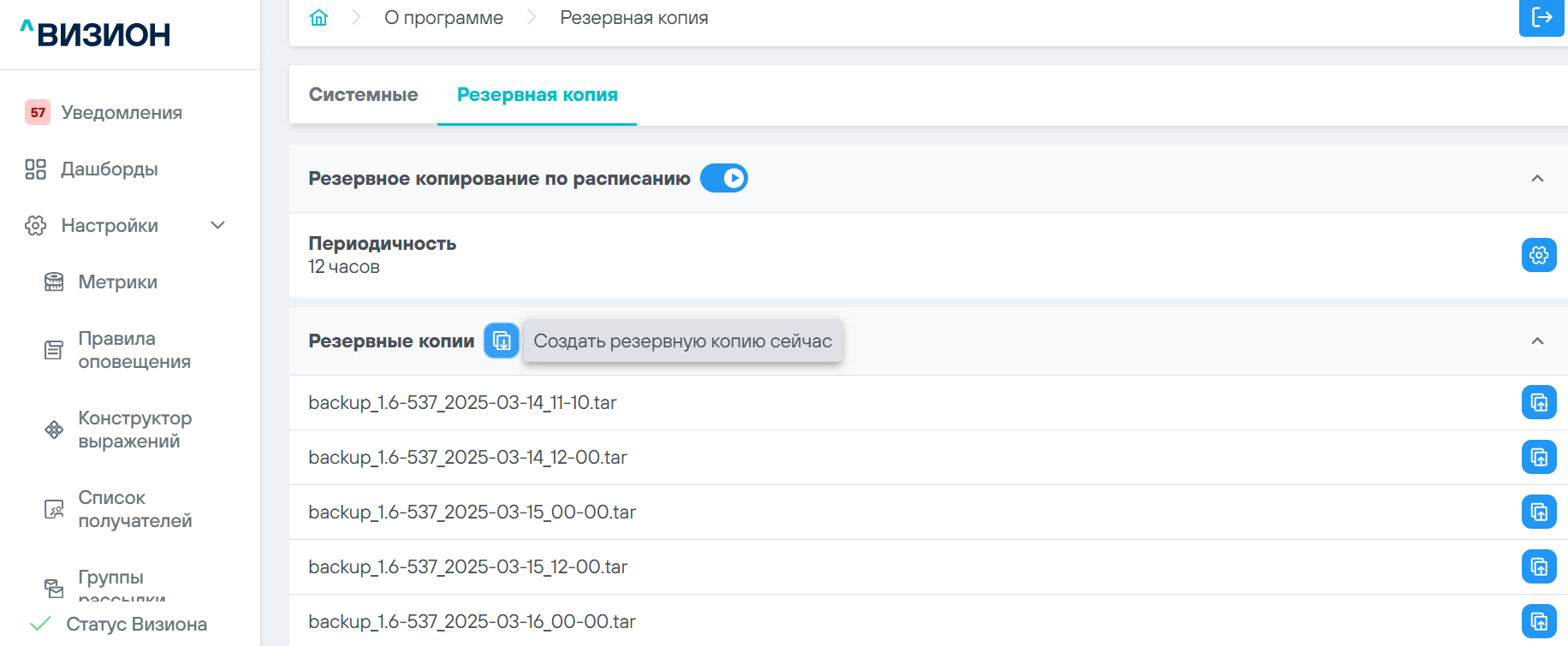Click the home breadcrumb icon
1568x646 pixels.
tap(318, 18)
